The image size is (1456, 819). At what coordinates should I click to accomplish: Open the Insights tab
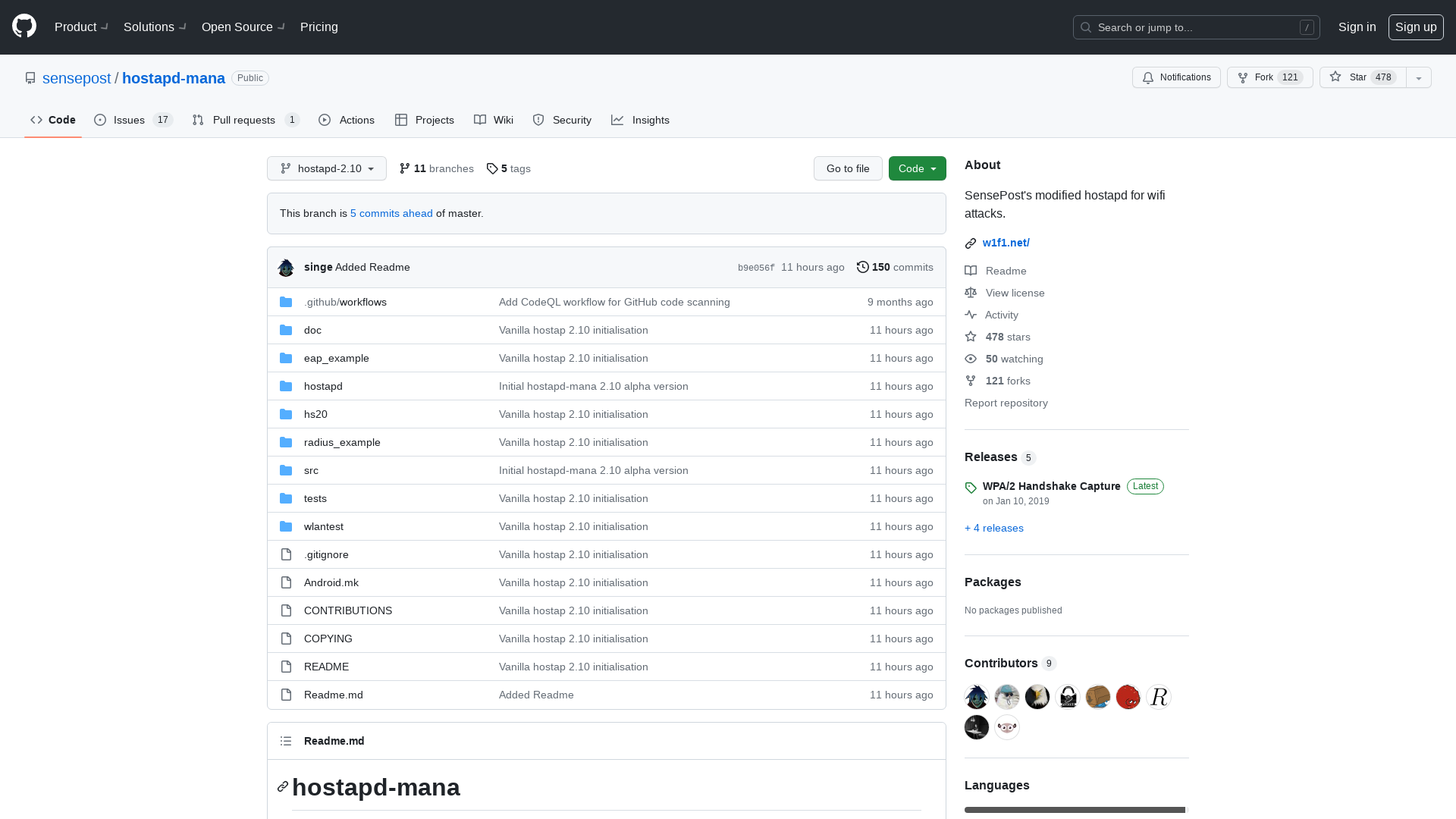coord(641,120)
